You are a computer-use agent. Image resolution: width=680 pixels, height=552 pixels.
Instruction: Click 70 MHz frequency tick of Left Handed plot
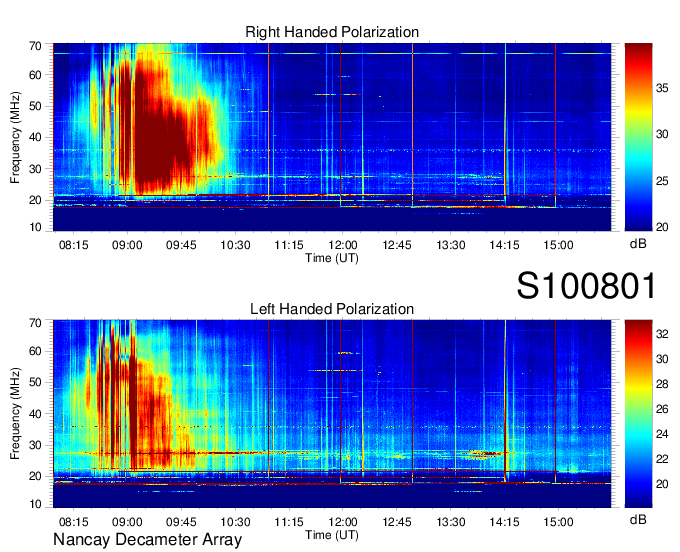click(x=35, y=323)
